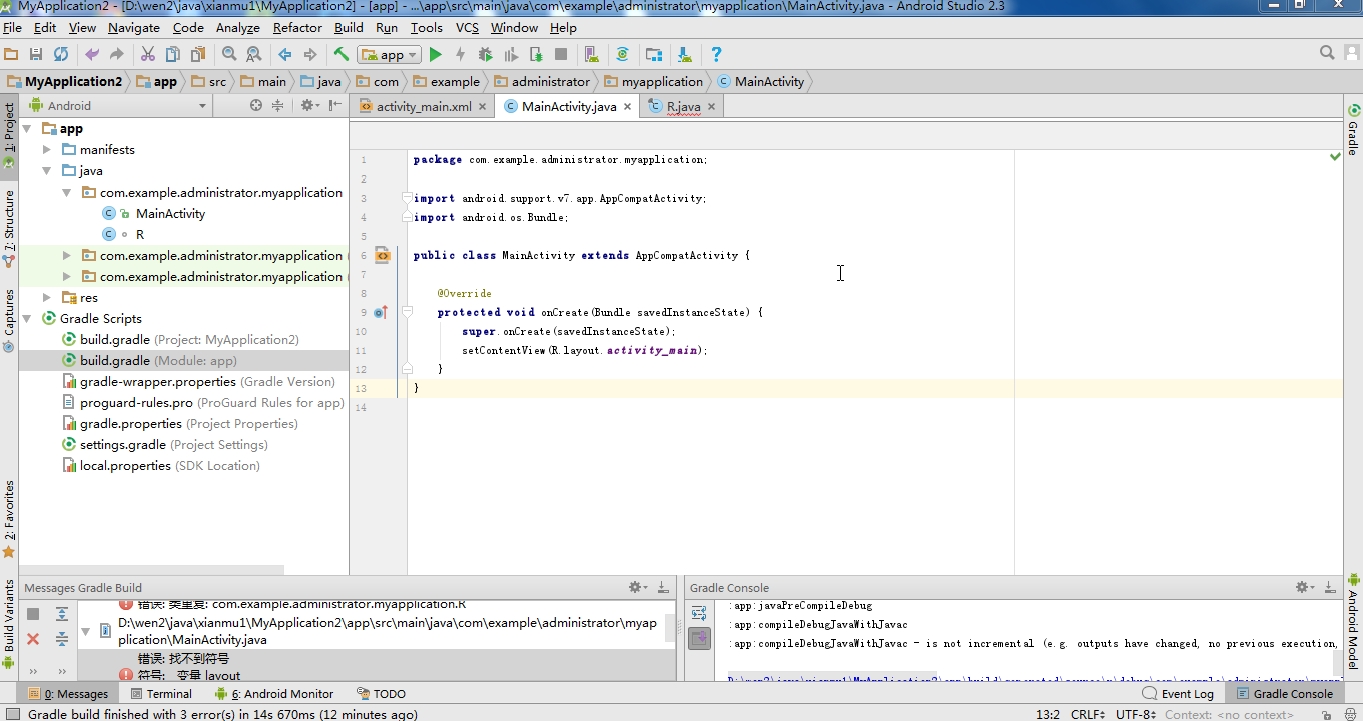
Task: Collapse the Gradle Scripts node
Action: pos(27,318)
